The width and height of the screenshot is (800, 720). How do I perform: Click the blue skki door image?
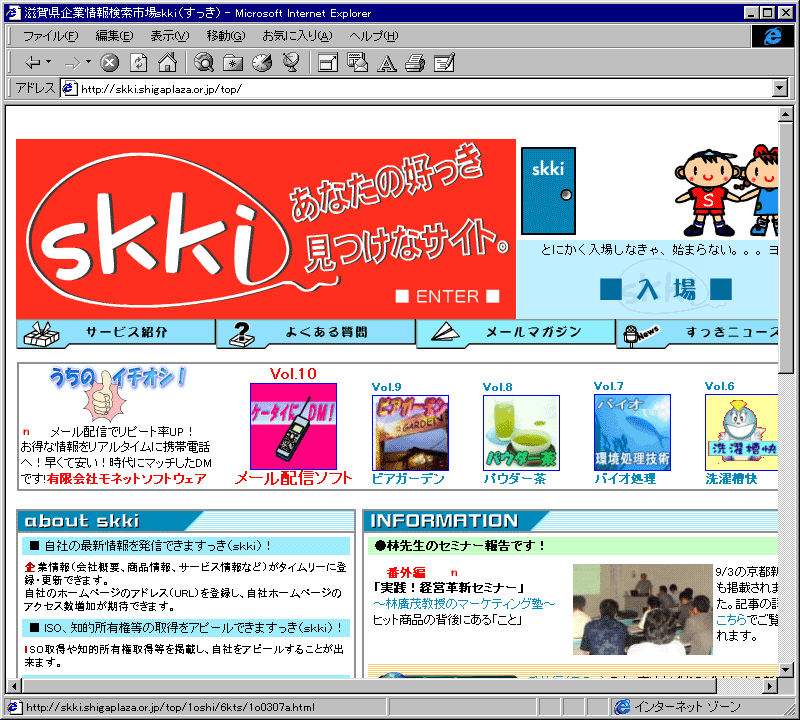tap(548, 191)
